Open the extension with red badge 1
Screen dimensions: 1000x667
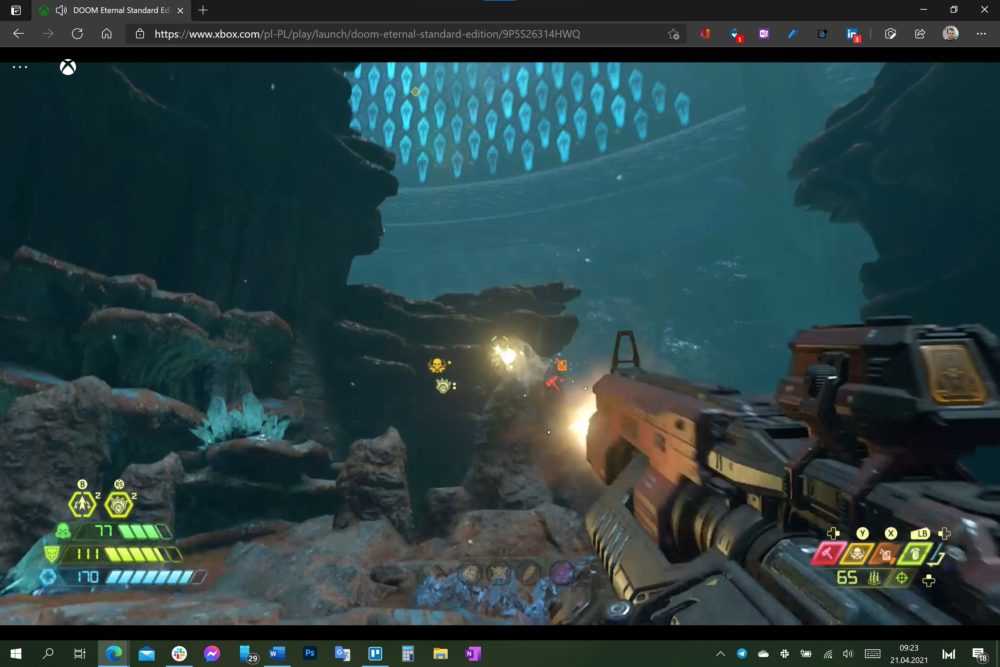[x=735, y=34]
